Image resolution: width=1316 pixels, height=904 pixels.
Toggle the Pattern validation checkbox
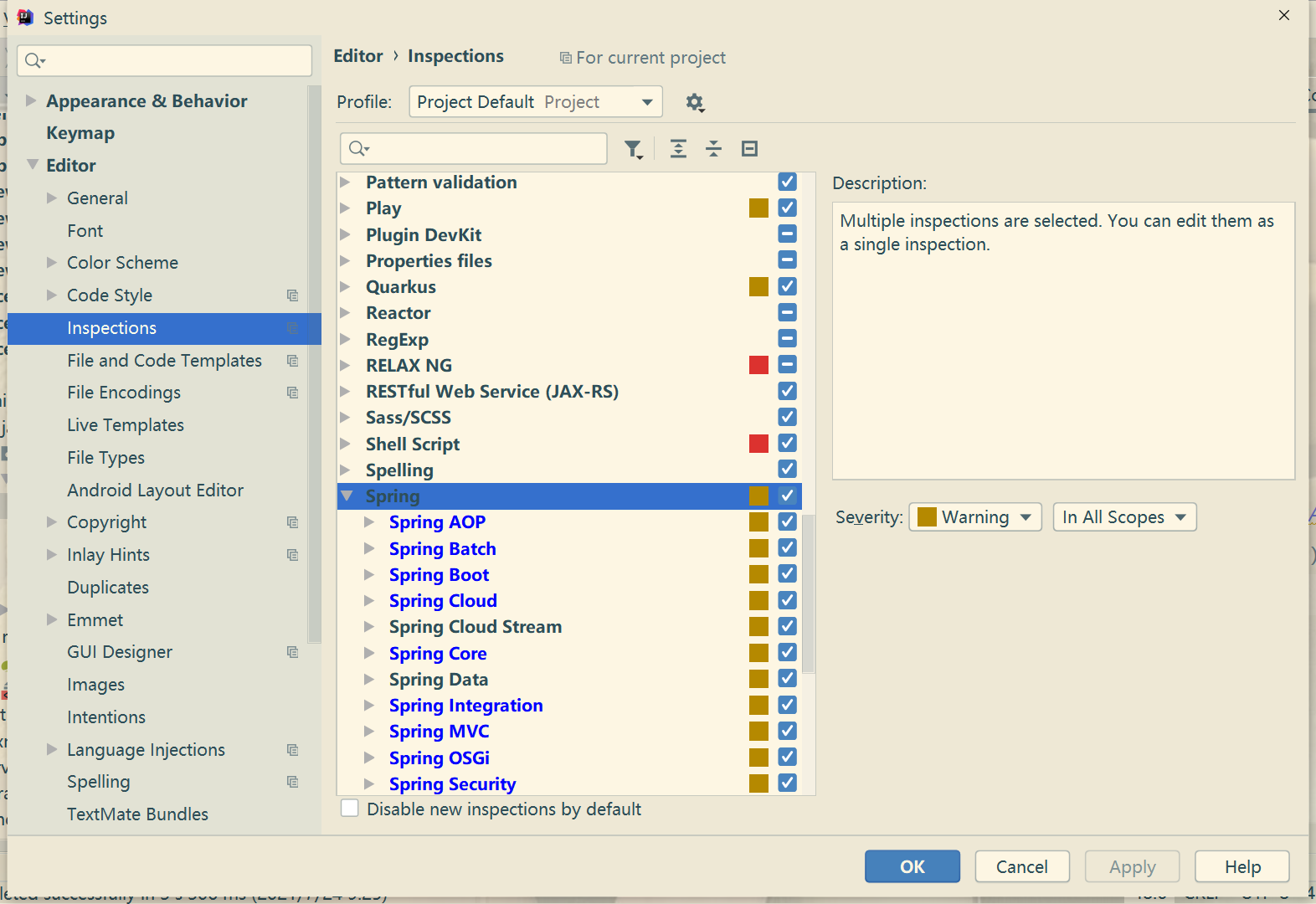coord(787,182)
